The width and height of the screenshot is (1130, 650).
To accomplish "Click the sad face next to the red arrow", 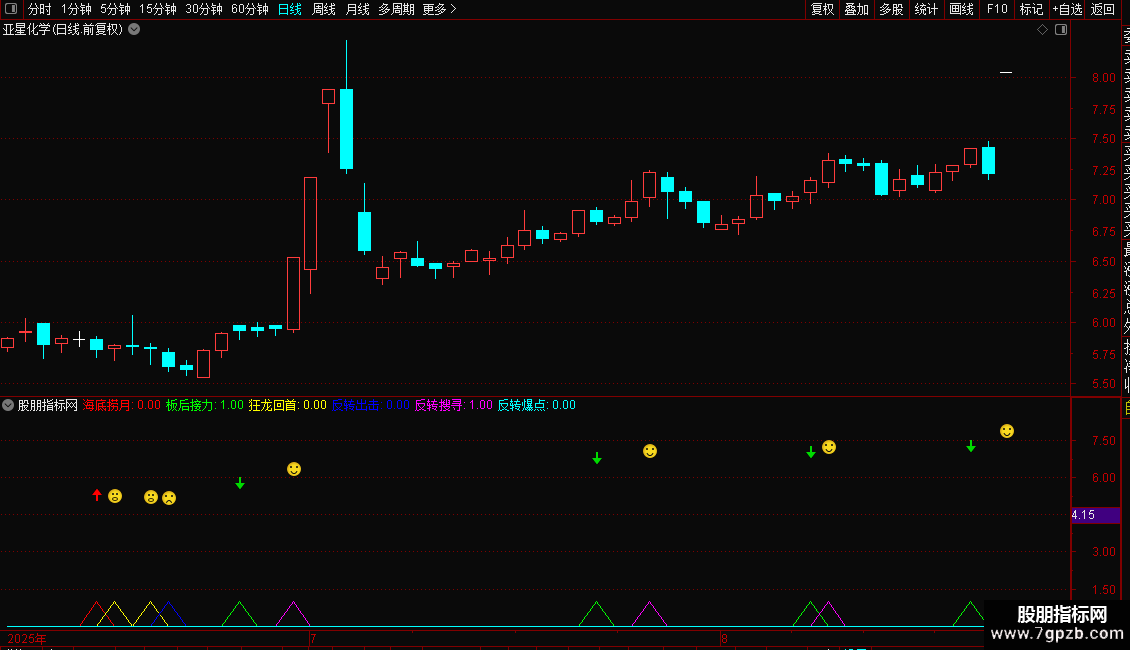I will point(115,496).
